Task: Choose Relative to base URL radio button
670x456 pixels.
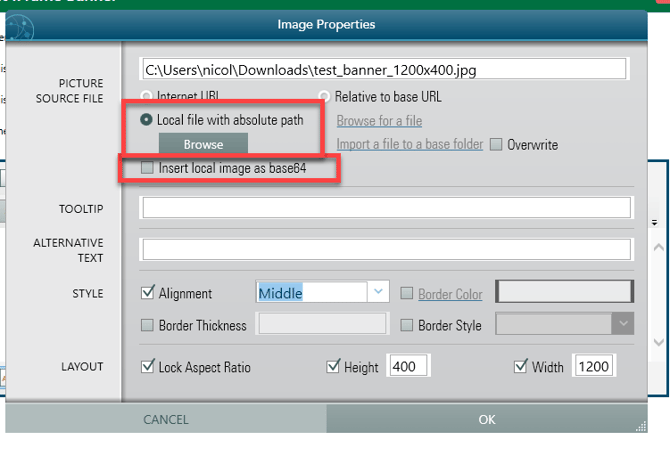Action: 325,97
